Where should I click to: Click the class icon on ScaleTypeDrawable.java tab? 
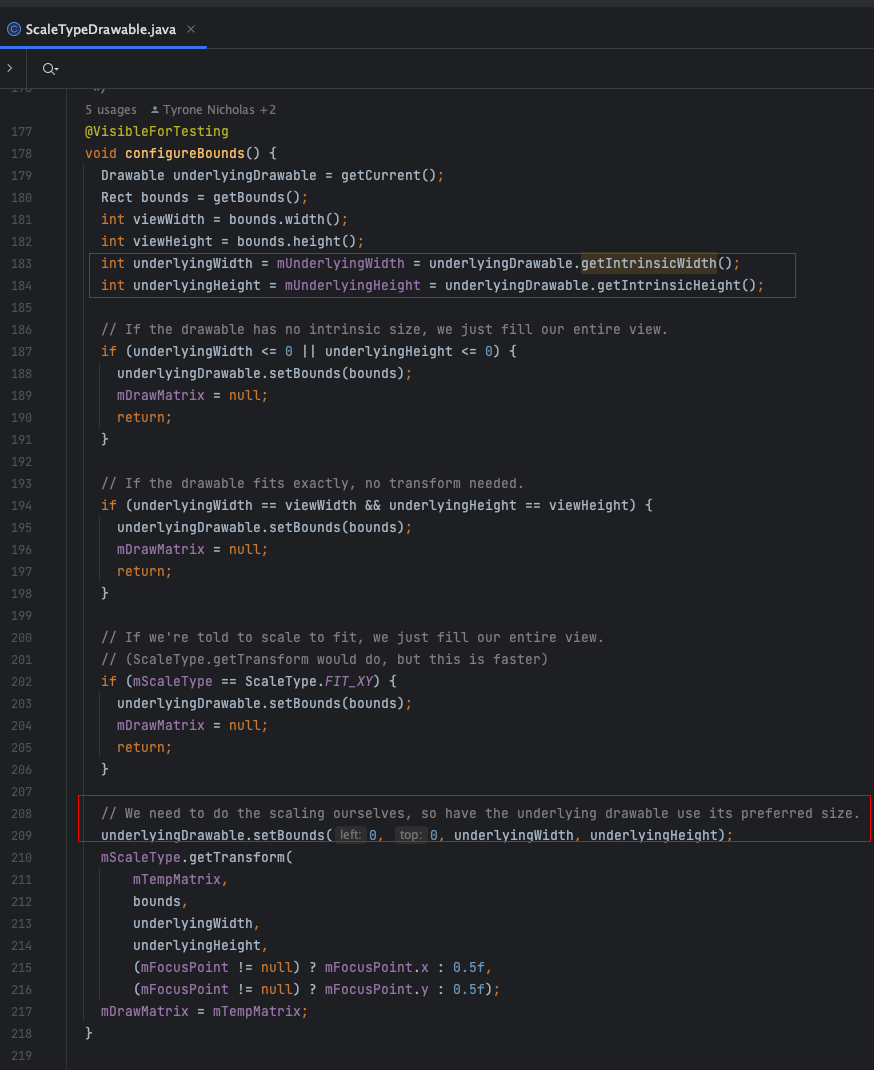14,29
